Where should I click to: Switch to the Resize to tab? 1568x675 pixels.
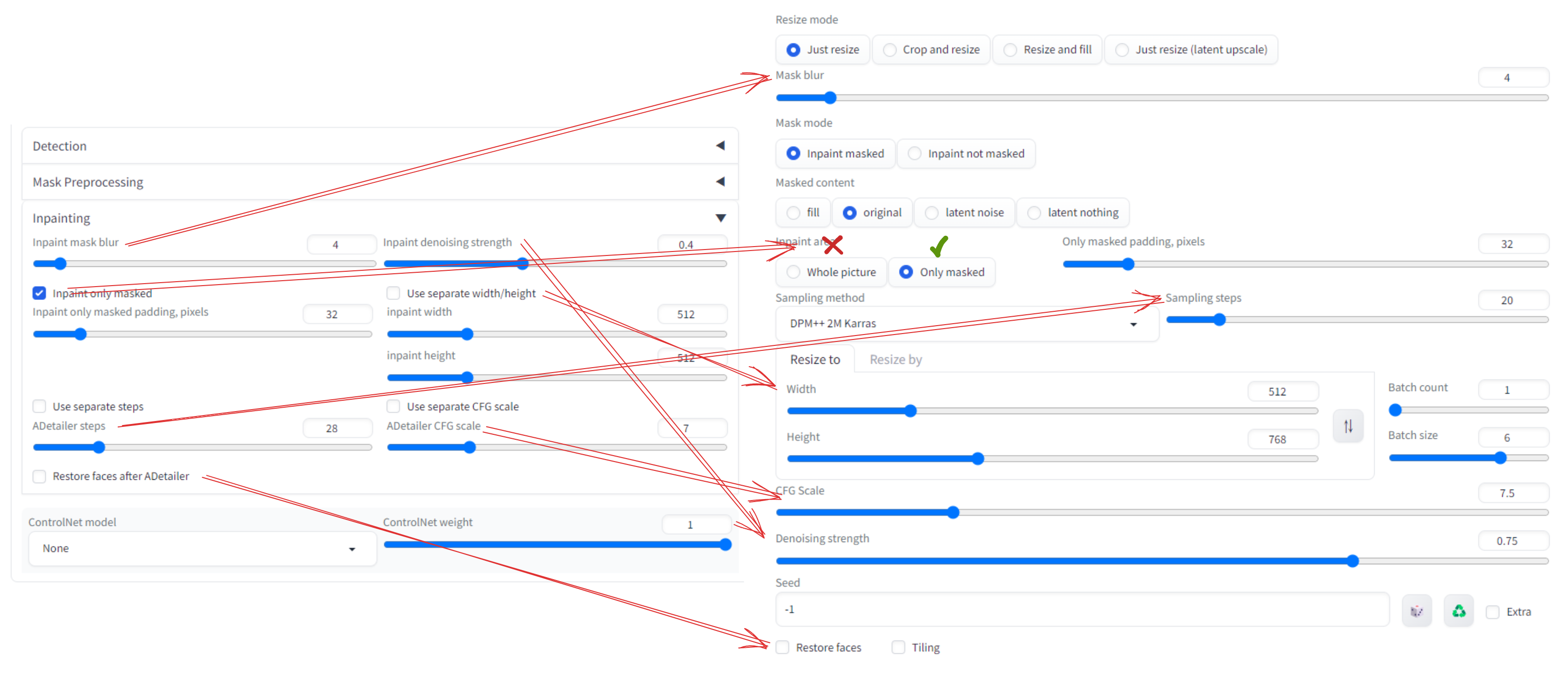pyautogui.click(x=814, y=359)
